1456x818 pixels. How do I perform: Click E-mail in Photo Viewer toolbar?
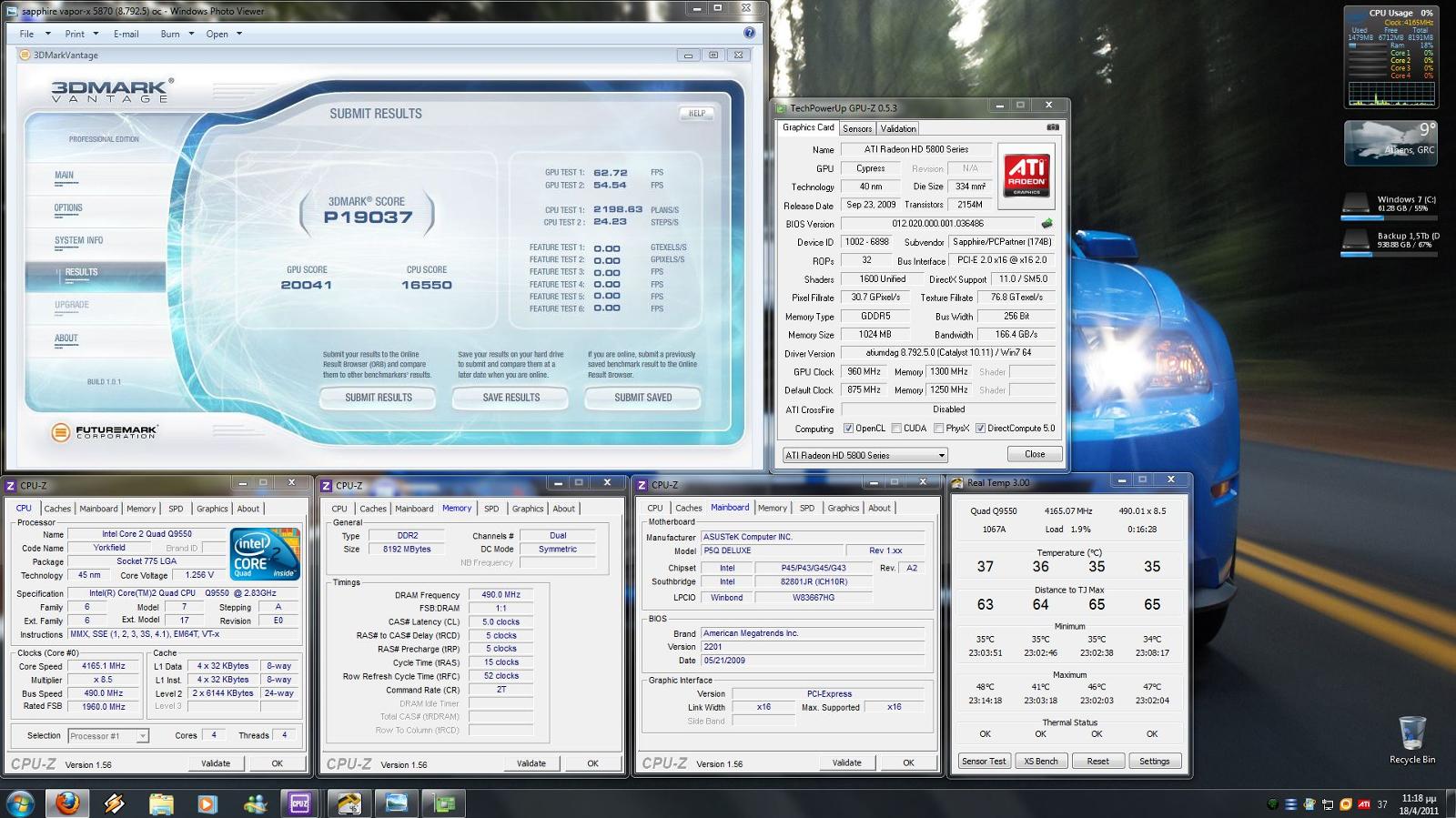tap(126, 34)
